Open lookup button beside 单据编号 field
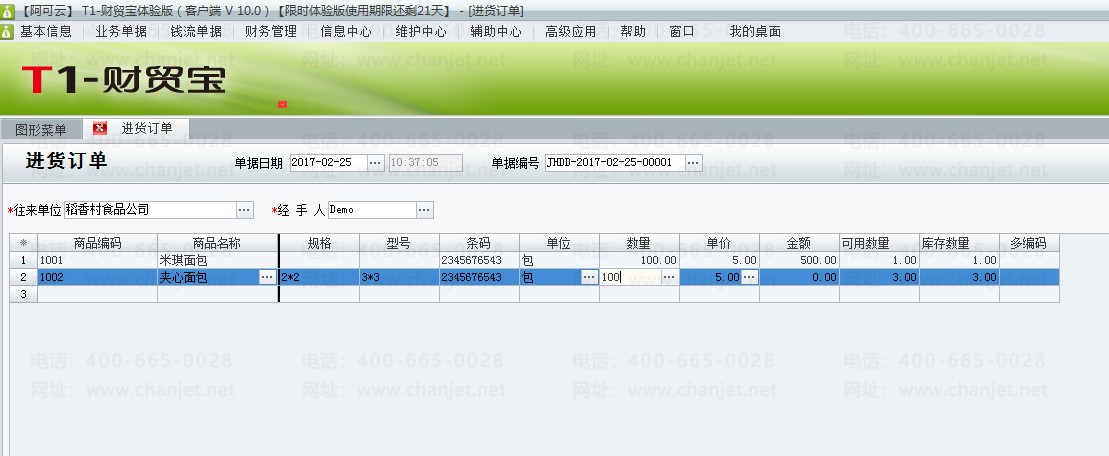Screen dimensions: 1109x456 [x=694, y=163]
